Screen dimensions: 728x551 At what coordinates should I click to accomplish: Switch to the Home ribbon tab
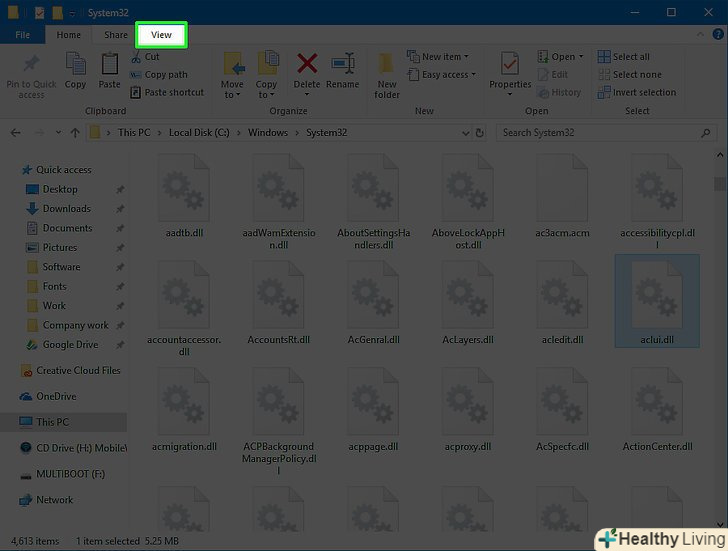point(68,35)
